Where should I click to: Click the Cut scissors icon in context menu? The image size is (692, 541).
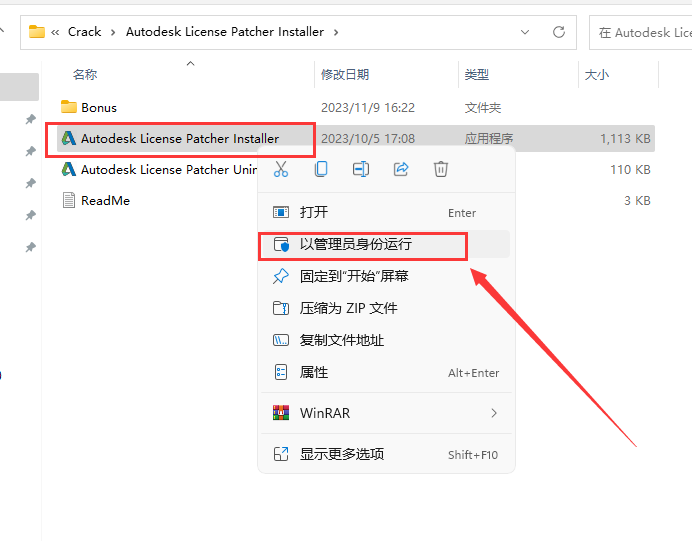click(x=281, y=169)
